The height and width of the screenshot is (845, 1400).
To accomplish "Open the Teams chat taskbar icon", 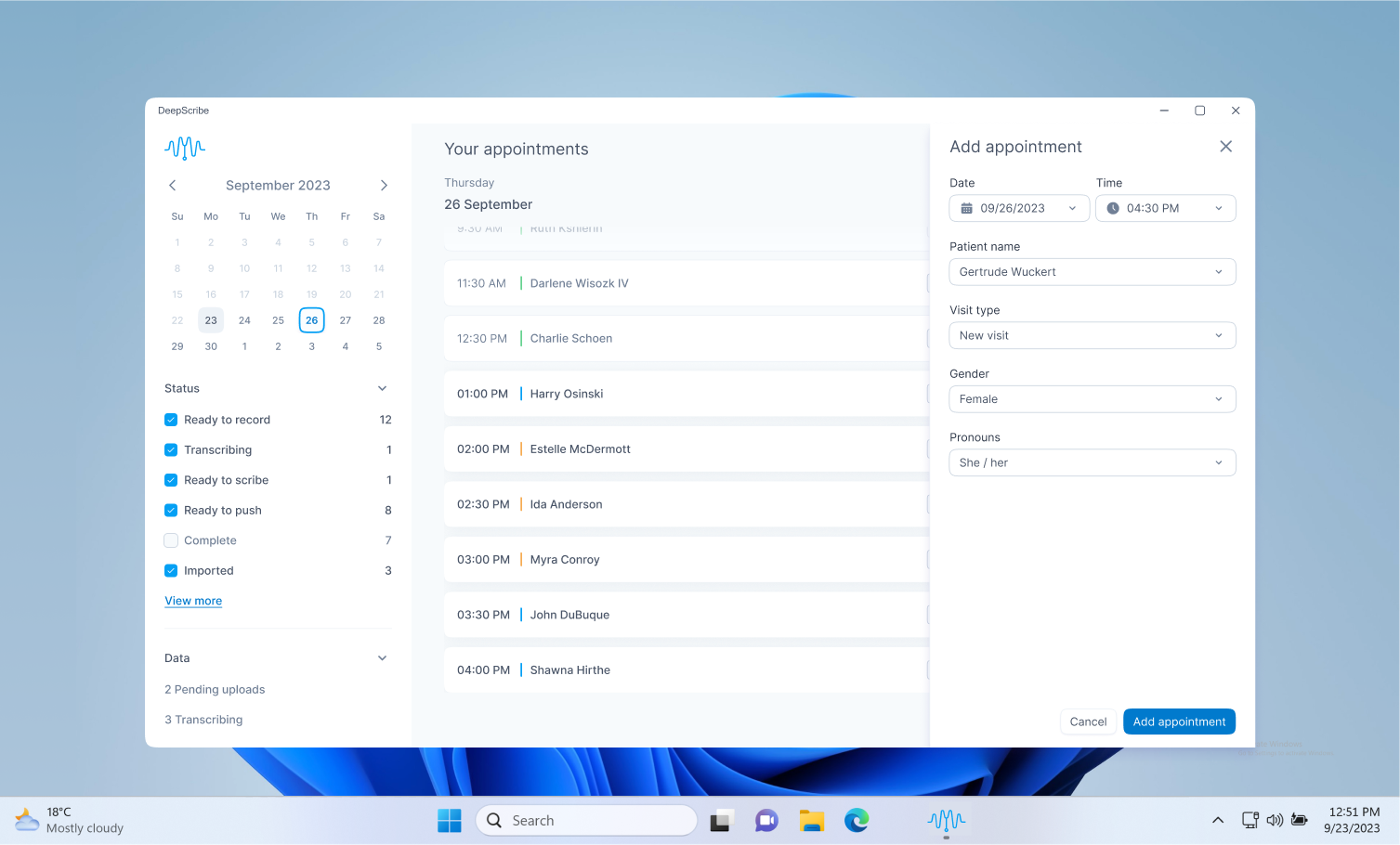I will [766, 821].
